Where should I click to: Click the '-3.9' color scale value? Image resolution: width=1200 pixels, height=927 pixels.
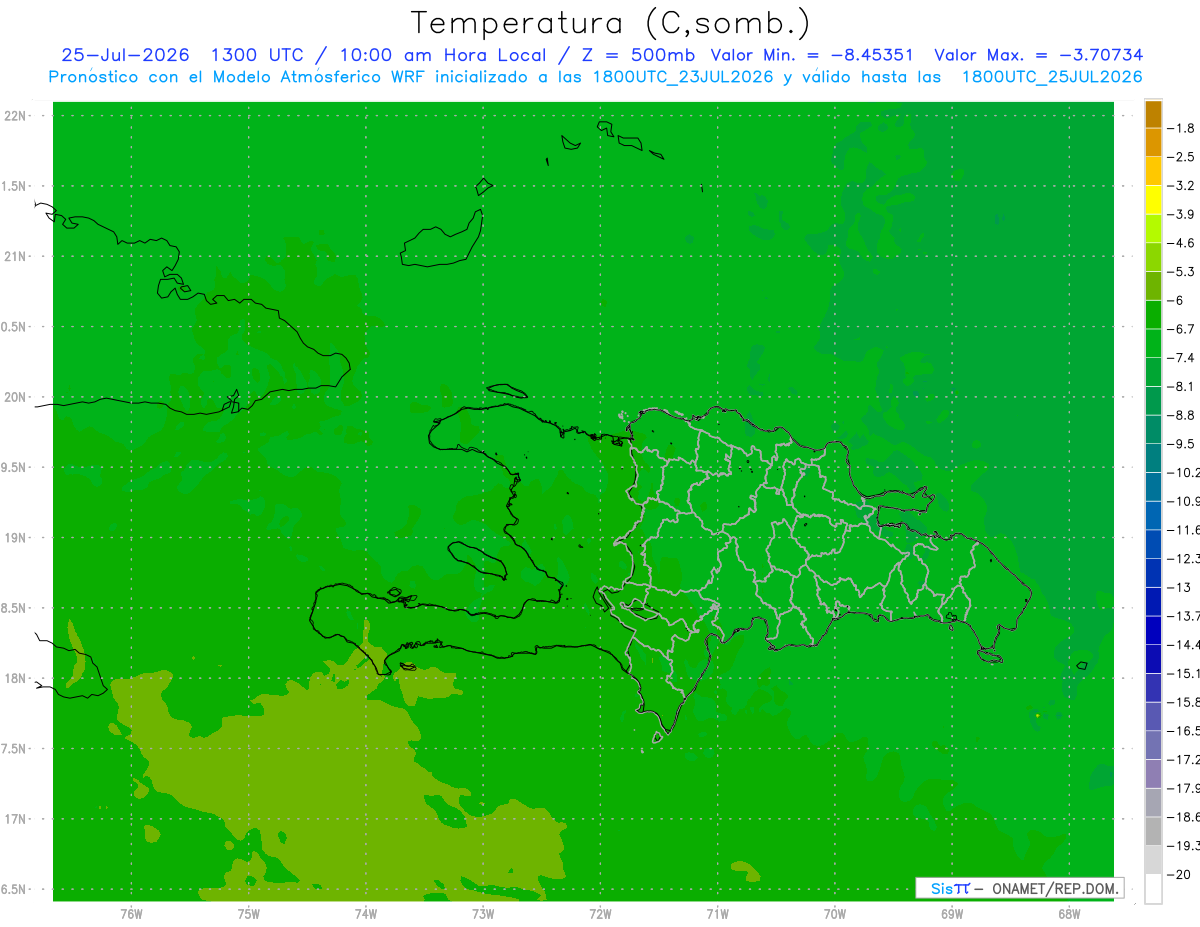tap(1181, 214)
